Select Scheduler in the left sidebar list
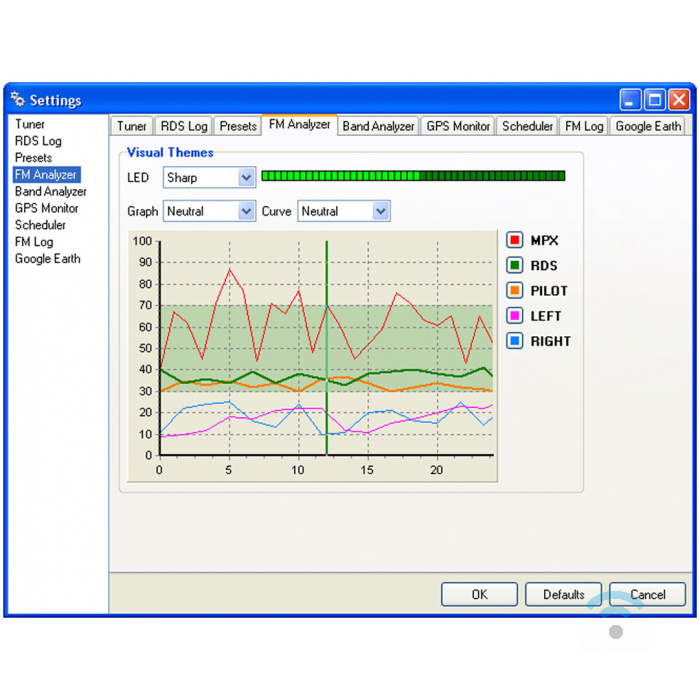The height and width of the screenshot is (700, 700). tap(40, 225)
